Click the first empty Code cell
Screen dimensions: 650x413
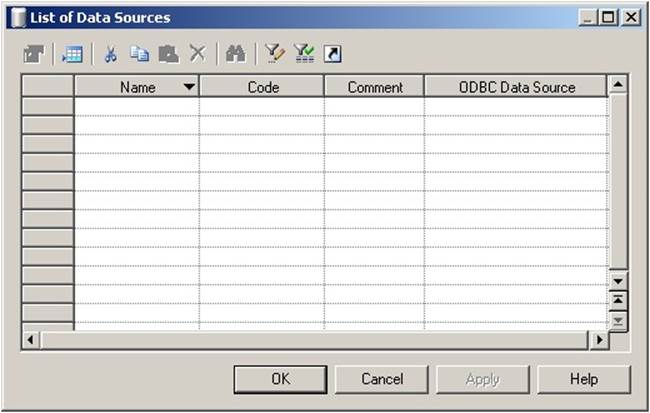(x=262, y=107)
